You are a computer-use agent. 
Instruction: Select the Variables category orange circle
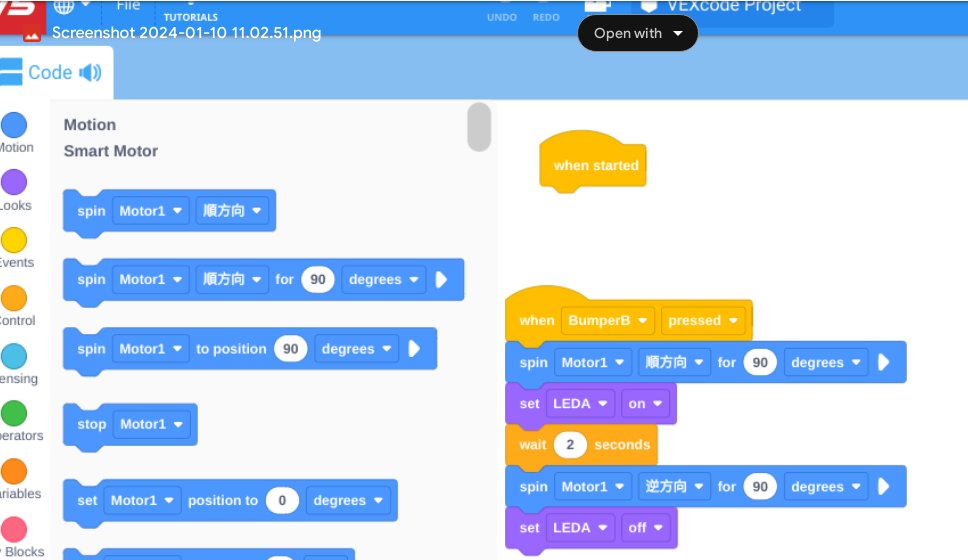[x=14, y=471]
